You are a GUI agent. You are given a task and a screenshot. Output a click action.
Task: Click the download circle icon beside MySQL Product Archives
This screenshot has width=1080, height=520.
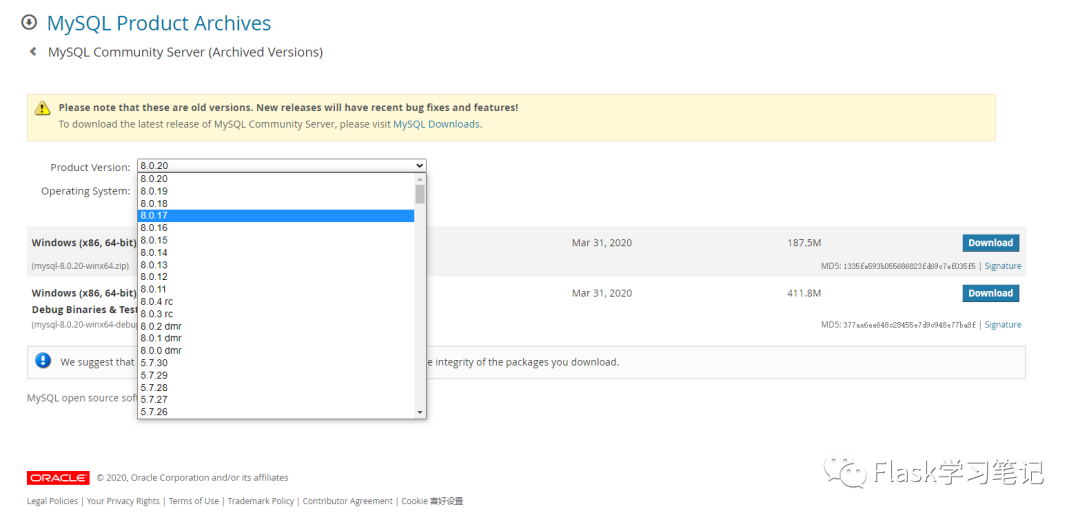pos(29,23)
